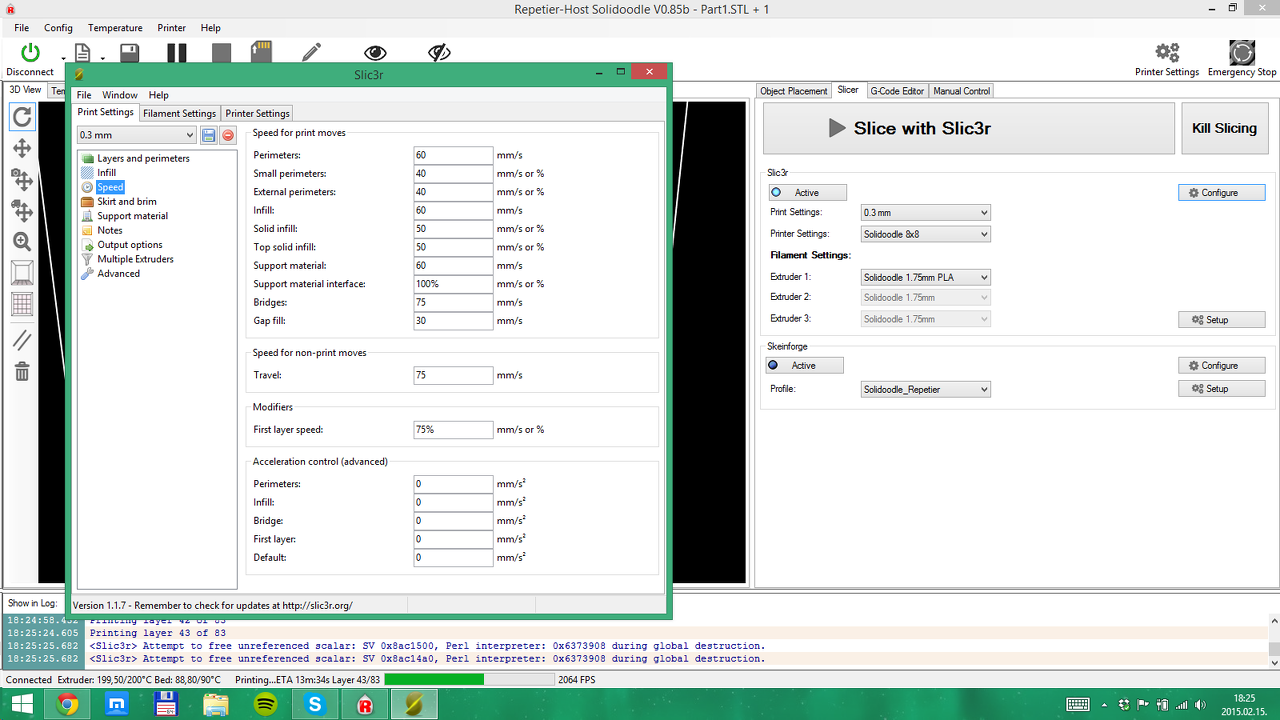This screenshot has height=720, width=1280.
Task: Open Repetier-Host Temperature menu
Action: (x=115, y=28)
